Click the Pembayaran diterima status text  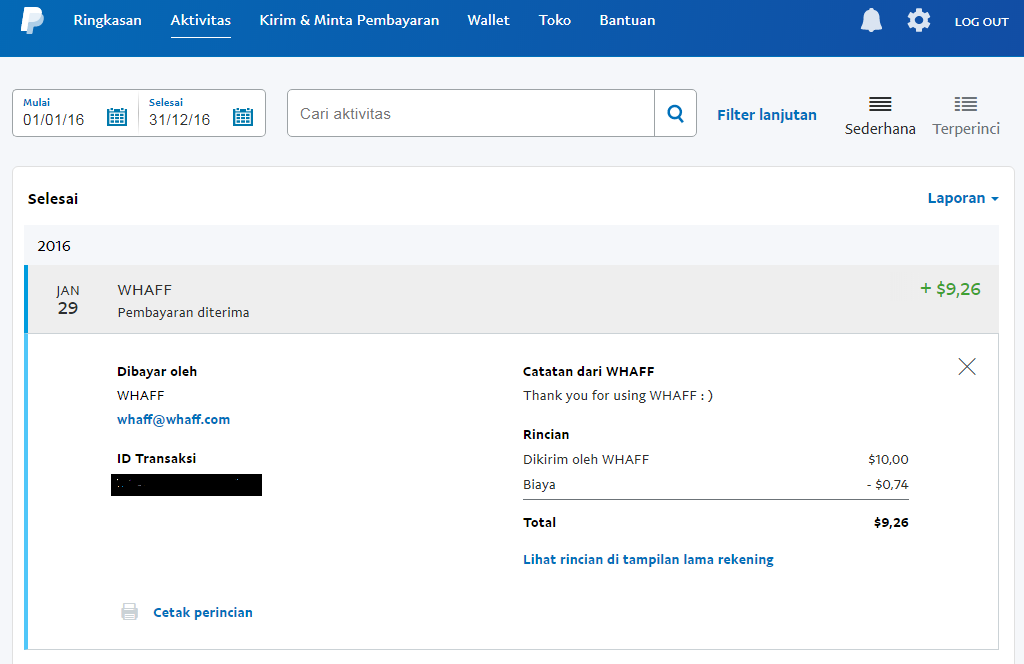click(x=184, y=313)
